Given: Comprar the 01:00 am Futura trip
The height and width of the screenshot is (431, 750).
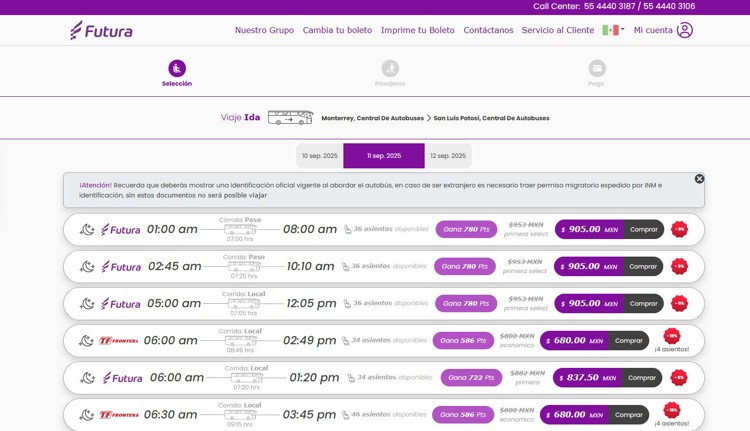Looking at the screenshot, I should click(644, 230).
